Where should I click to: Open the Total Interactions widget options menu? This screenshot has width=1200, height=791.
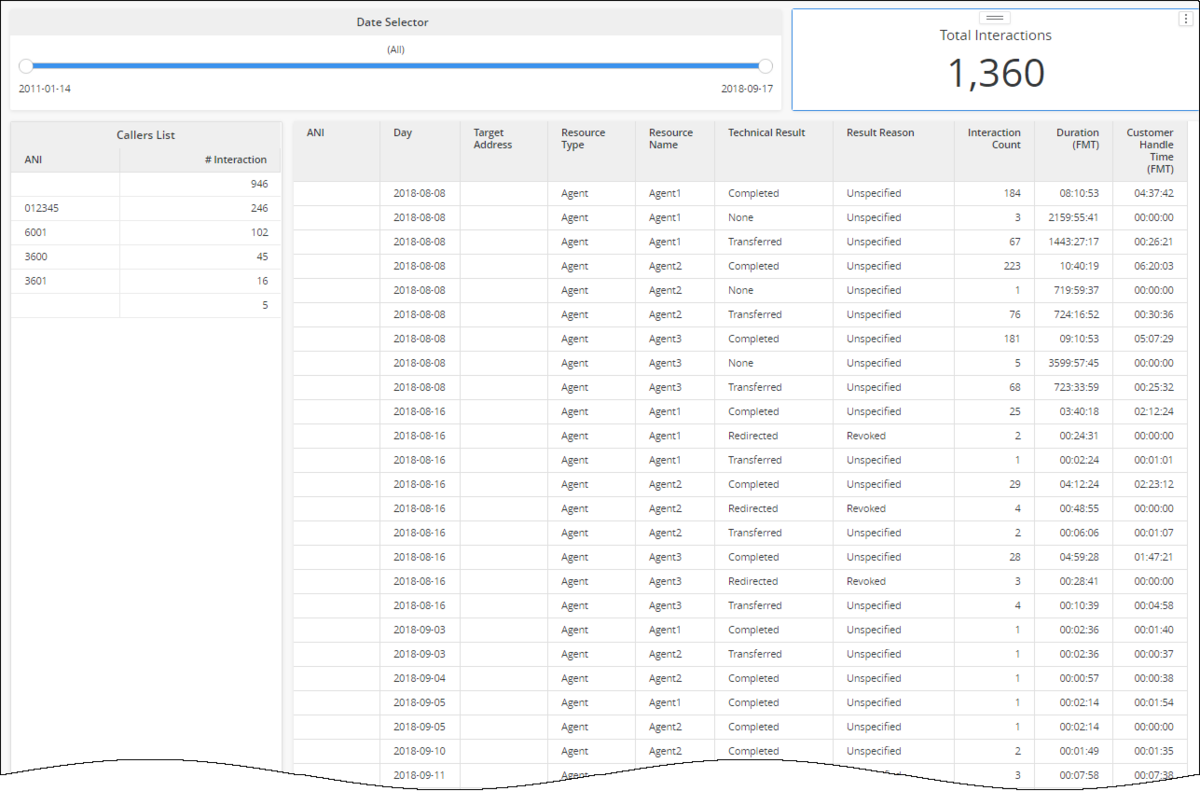[x=1186, y=19]
